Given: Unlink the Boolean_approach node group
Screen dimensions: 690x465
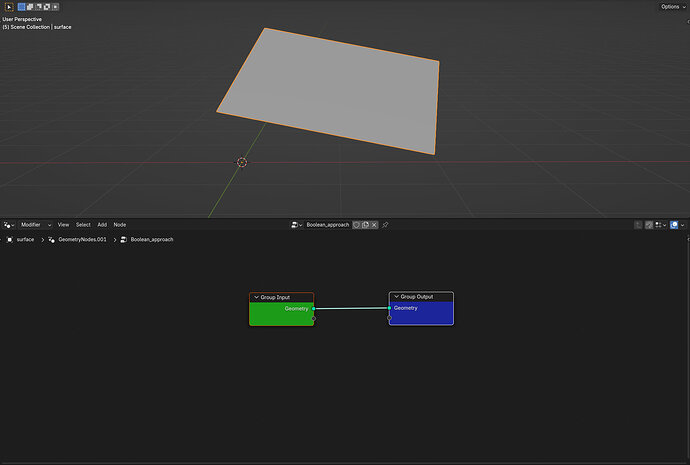Looking at the screenshot, I should 374,225.
